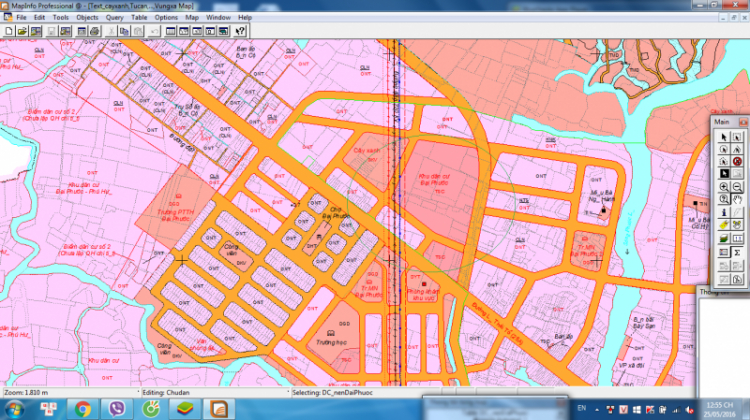Choose the Marquee Select tool

(x=737, y=137)
